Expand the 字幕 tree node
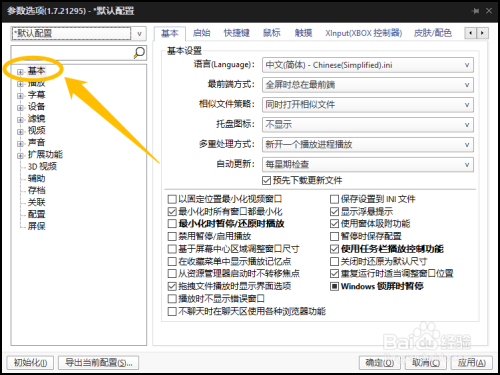The width and height of the screenshot is (500, 375). pos(20,96)
